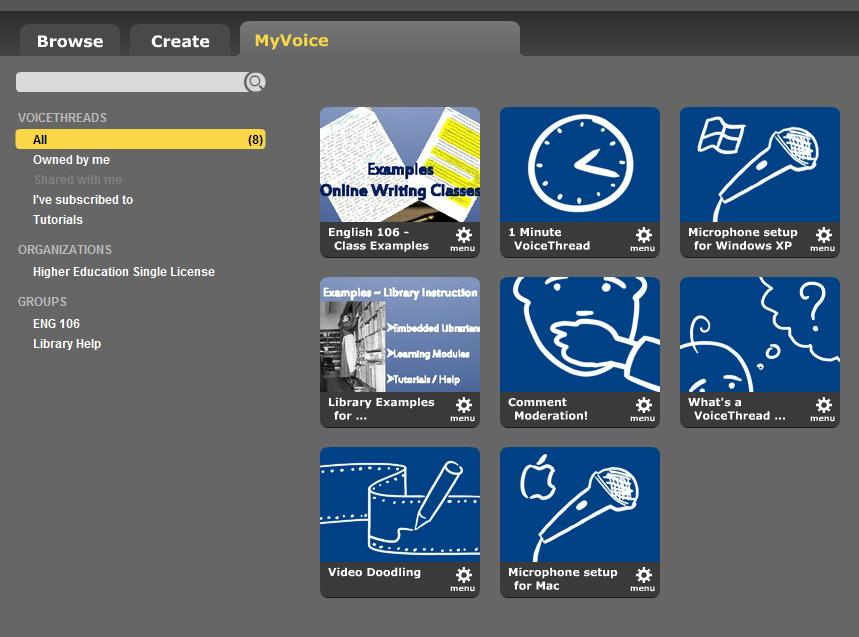The height and width of the screenshot is (637, 859).
Task: Click the 'English 106 - Class Examples' title
Action: pyautogui.click(x=379, y=239)
